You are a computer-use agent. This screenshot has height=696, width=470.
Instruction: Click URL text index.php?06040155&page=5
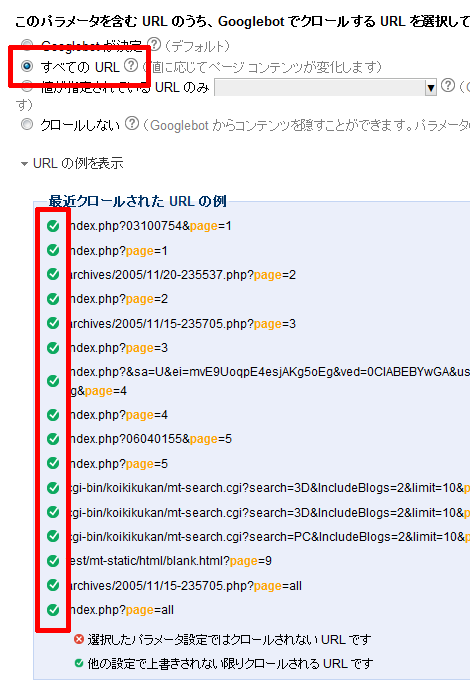151,439
